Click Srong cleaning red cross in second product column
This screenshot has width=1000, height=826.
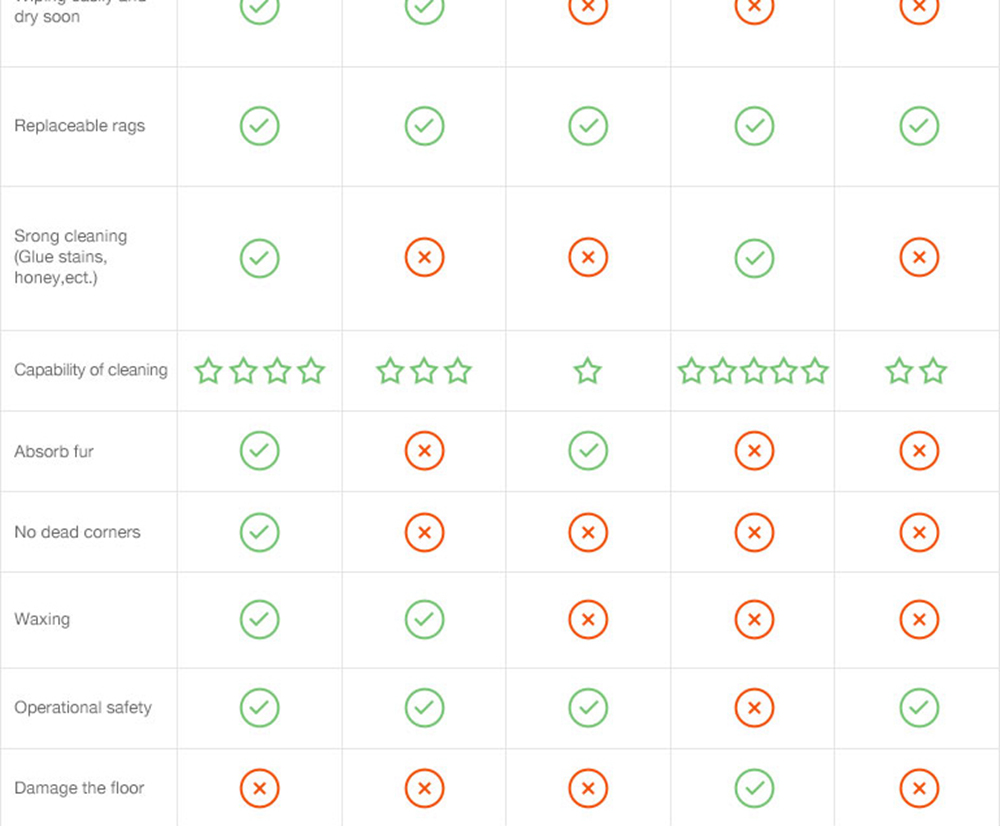(x=424, y=258)
